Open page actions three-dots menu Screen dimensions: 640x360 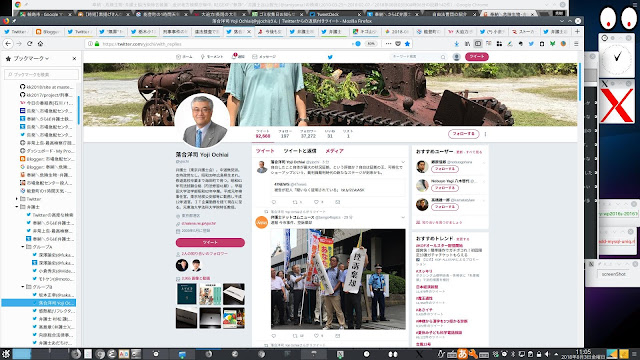point(388,44)
